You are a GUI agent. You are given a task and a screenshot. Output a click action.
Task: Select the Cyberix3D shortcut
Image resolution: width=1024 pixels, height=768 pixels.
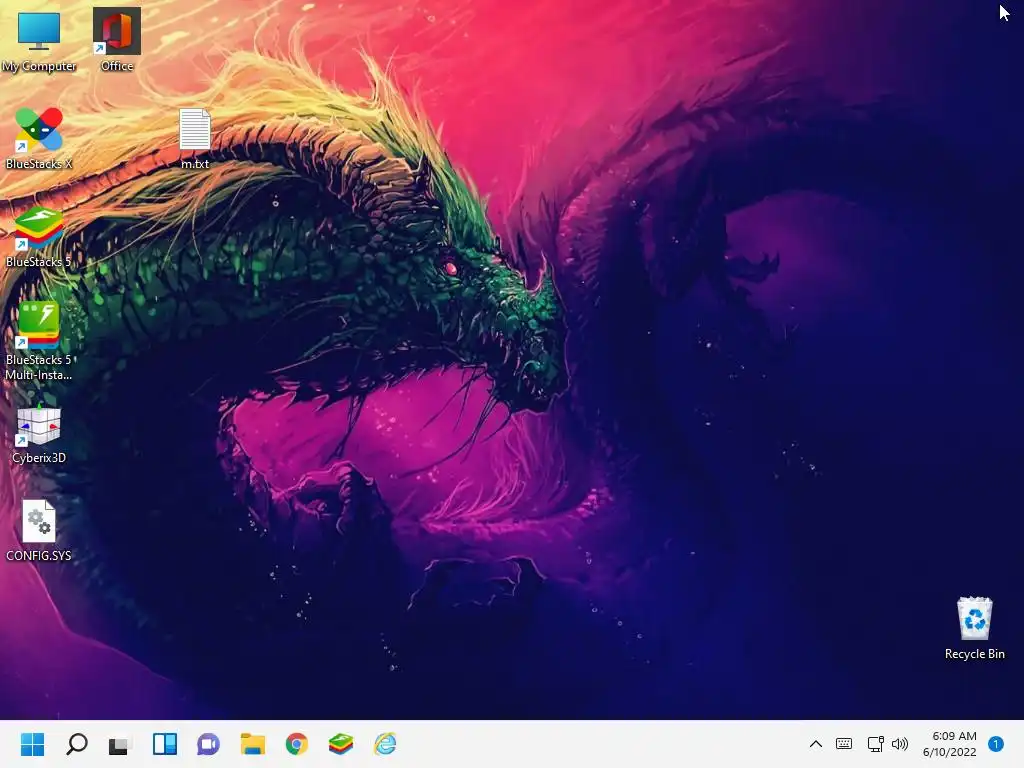(39, 434)
